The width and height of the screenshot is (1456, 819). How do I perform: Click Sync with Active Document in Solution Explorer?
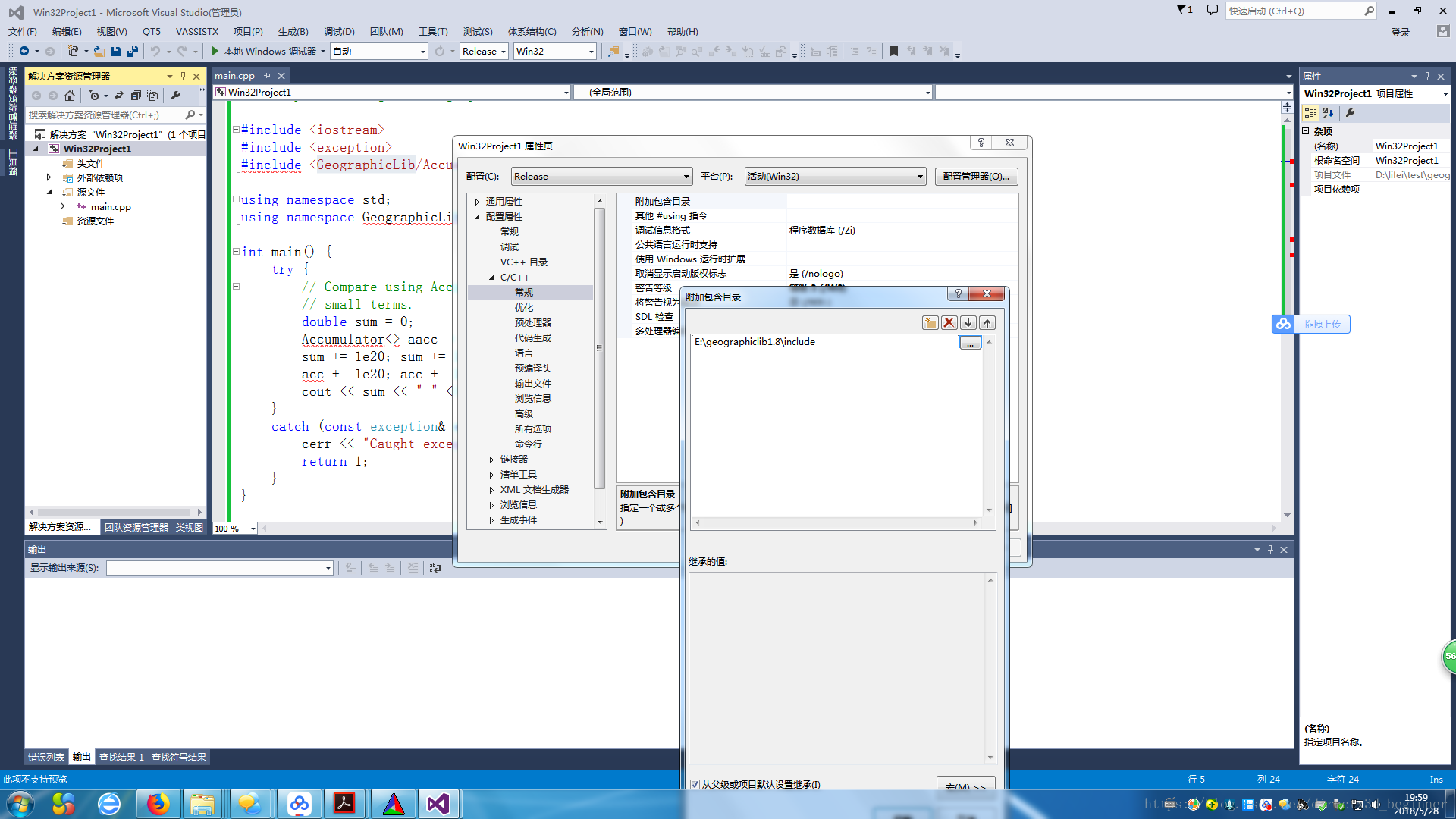pos(119,96)
